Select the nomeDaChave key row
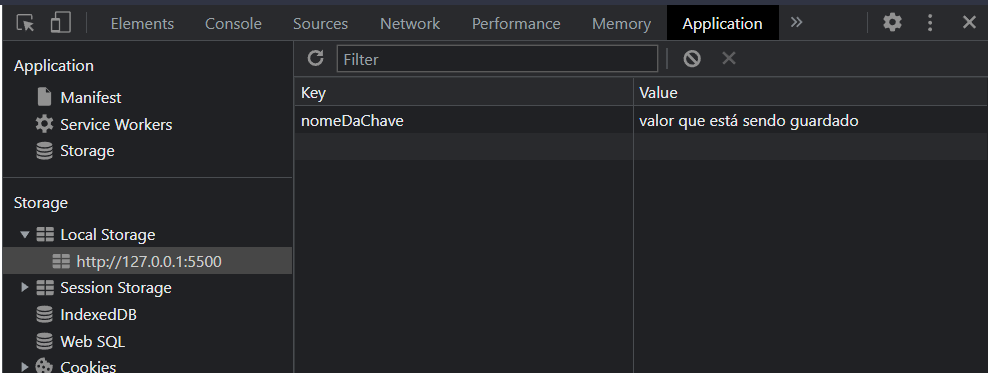The width and height of the screenshot is (988, 373). (640, 120)
